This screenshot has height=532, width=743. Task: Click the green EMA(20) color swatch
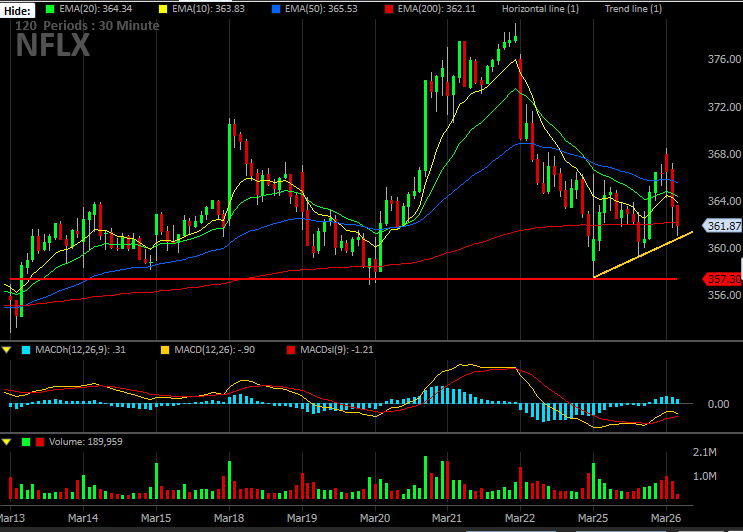point(50,9)
